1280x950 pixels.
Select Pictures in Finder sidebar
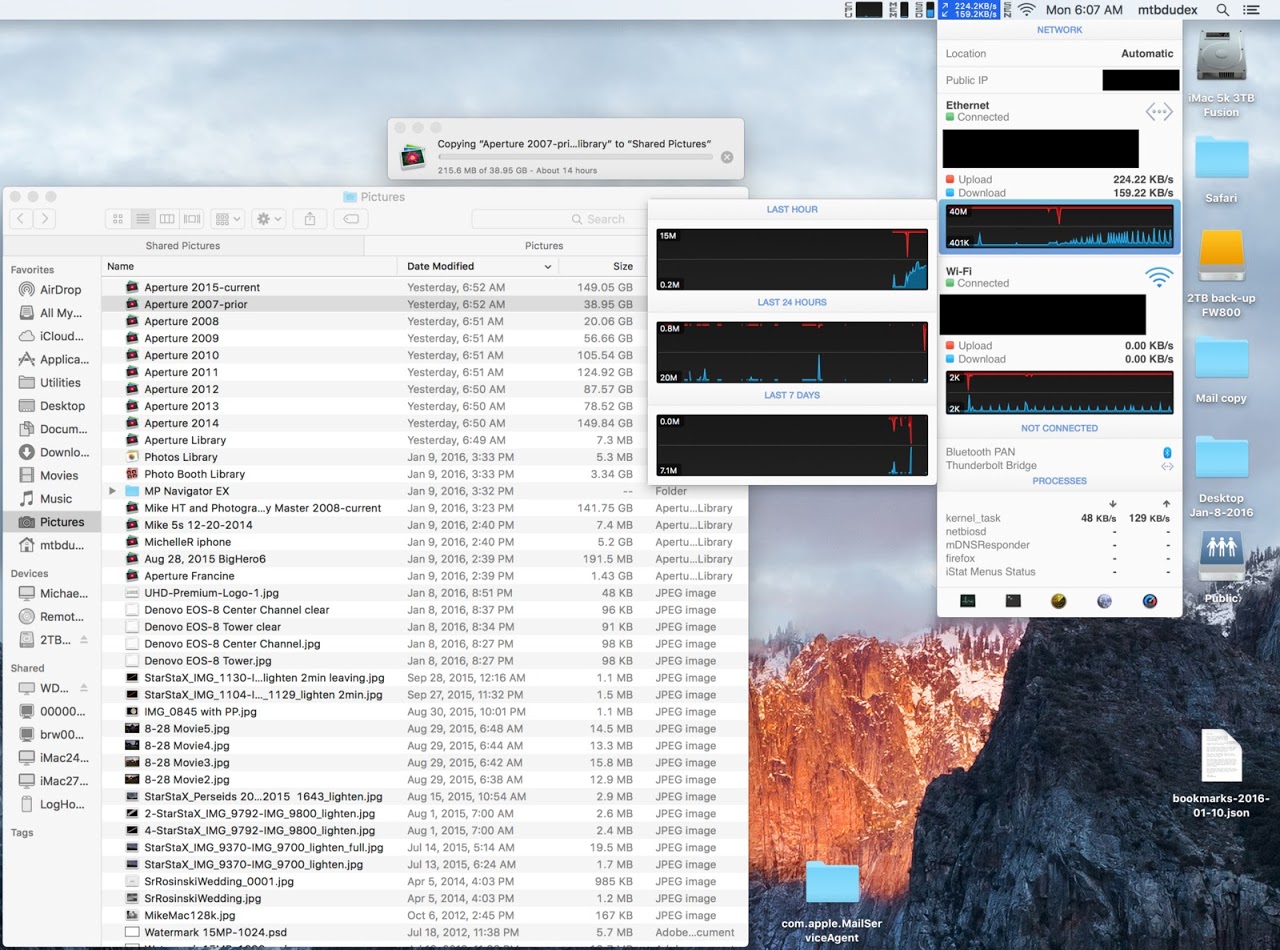pos(50,522)
